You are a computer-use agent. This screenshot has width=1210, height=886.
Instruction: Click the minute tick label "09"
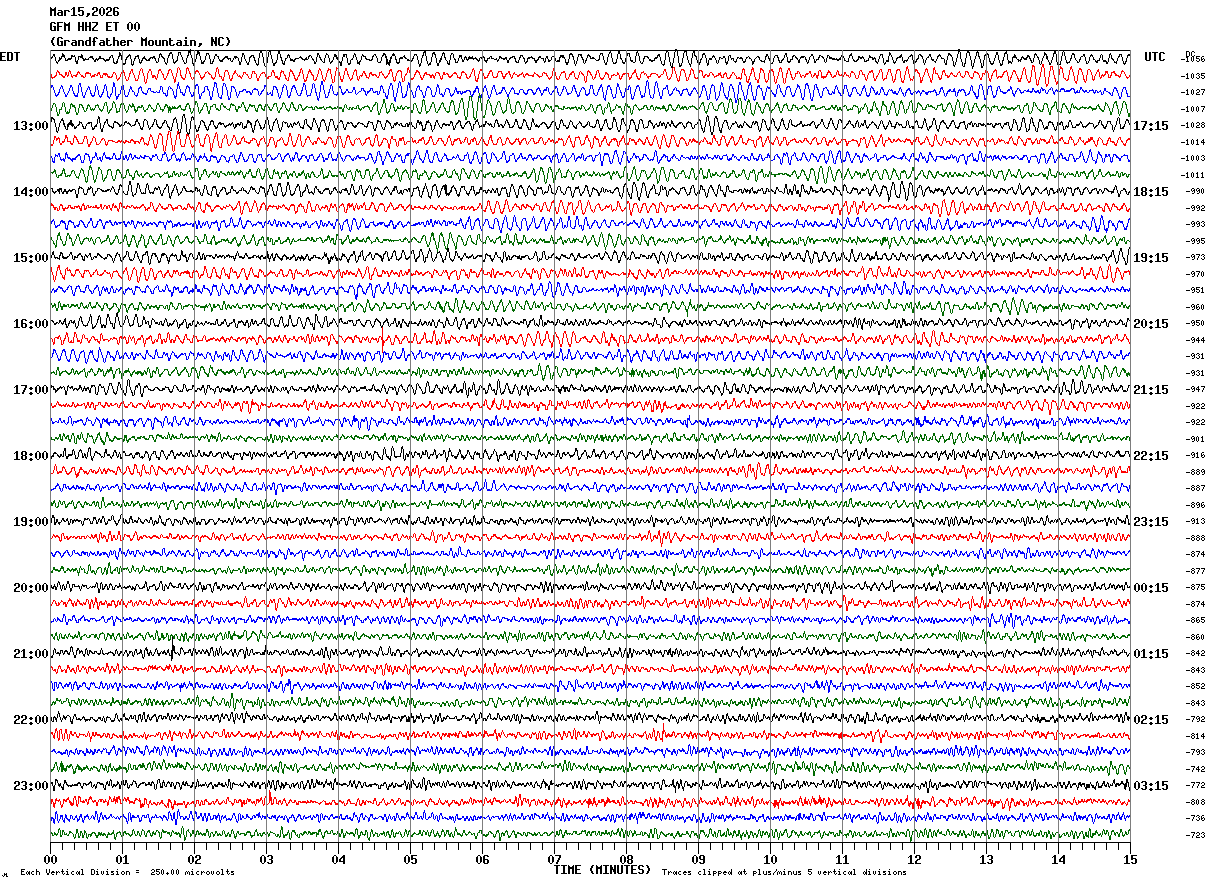698,859
